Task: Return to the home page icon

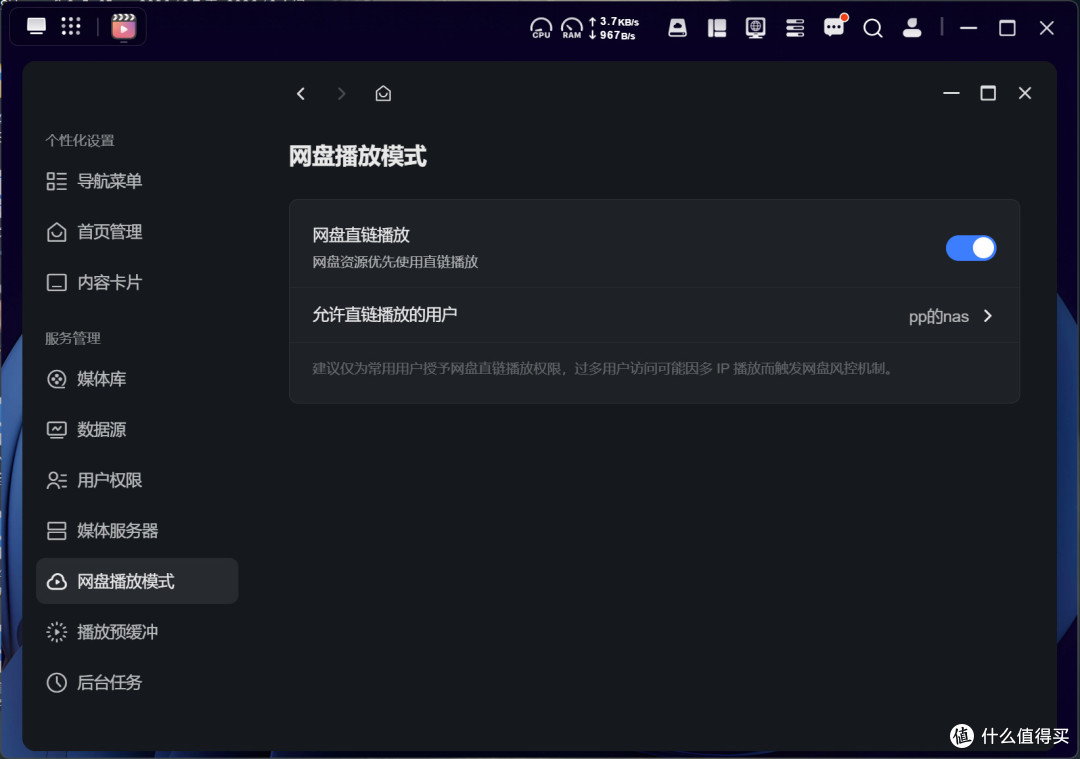Action: pos(383,94)
